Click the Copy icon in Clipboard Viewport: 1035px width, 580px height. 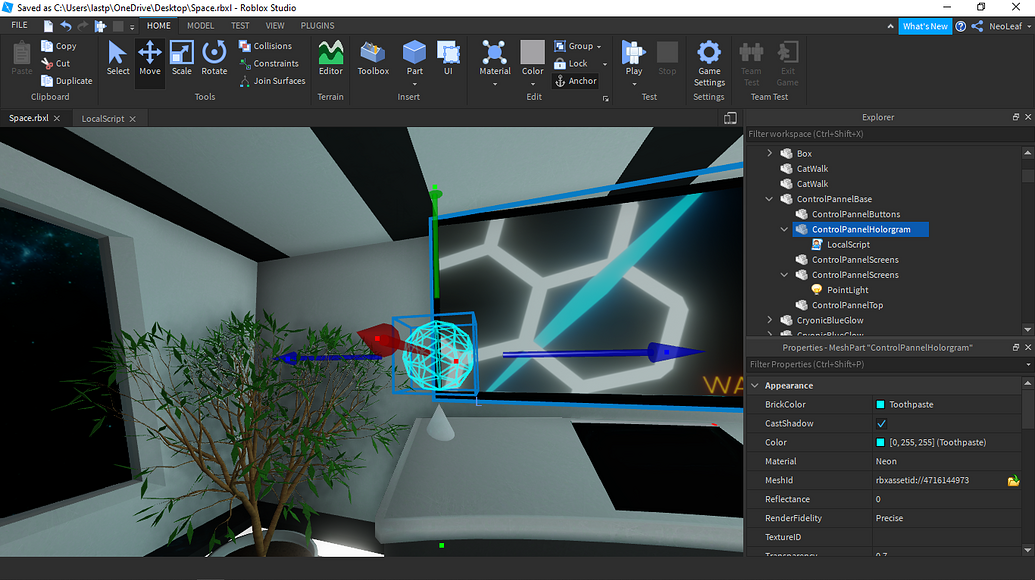click(47, 46)
